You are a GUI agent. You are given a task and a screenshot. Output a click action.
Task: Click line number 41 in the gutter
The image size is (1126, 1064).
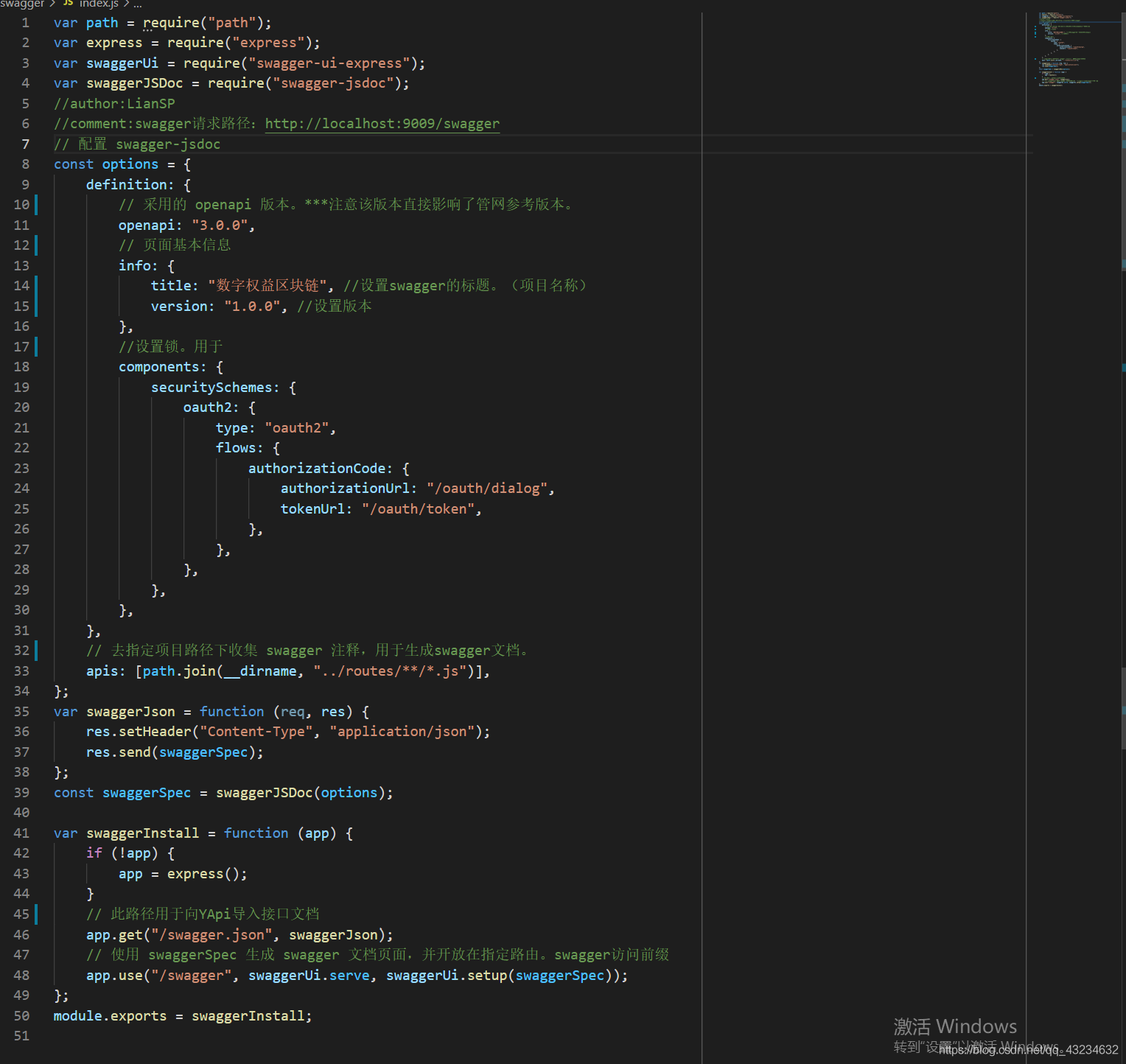[x=22, y=833]
